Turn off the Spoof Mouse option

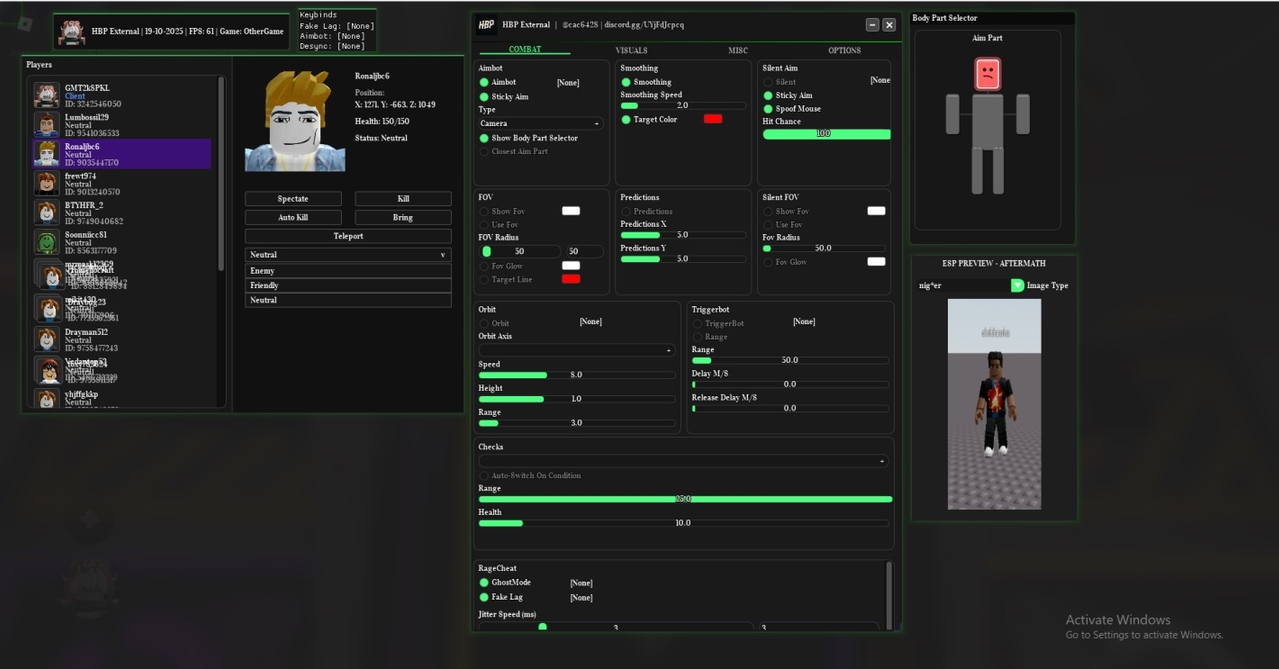768,108
